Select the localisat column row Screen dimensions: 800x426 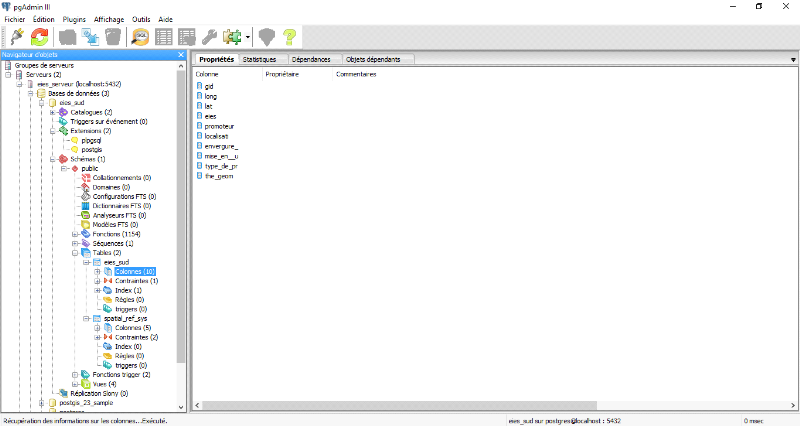pyautogui.click(x=216, y=137)
